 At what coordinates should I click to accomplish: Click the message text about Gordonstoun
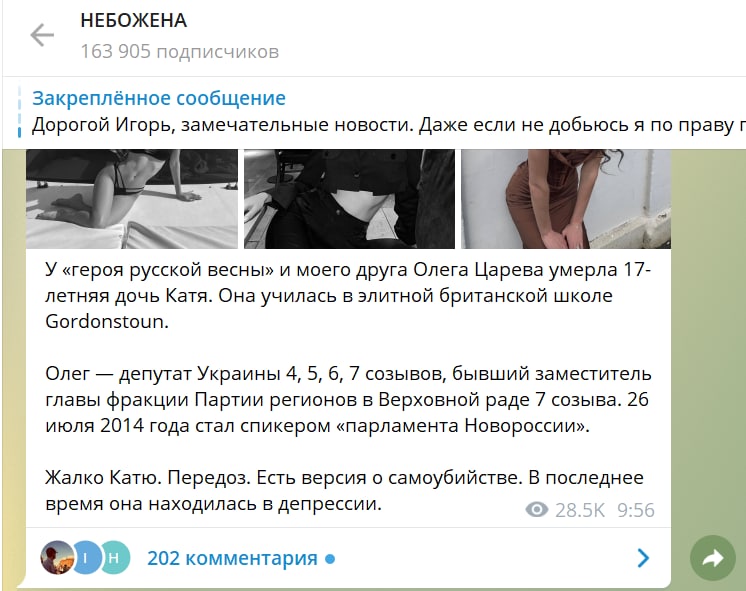(348, 296)
